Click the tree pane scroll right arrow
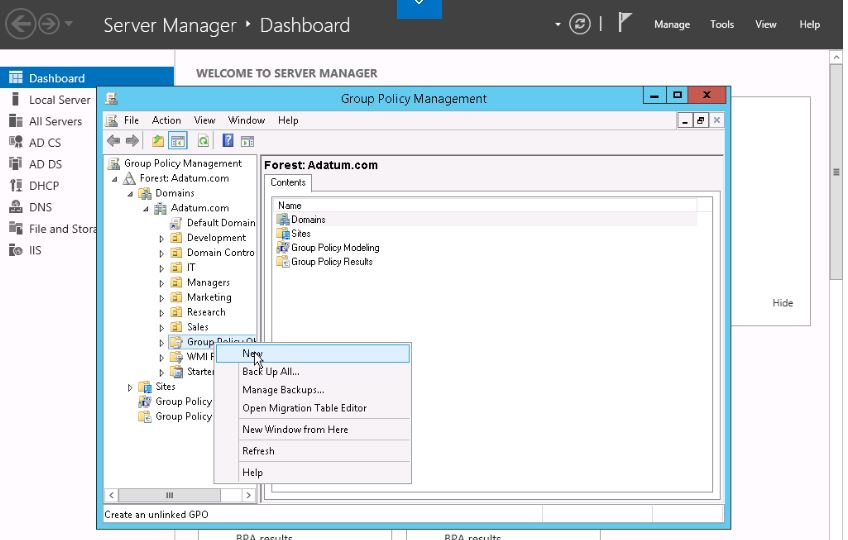848x540 pixels. pos(249,495)
